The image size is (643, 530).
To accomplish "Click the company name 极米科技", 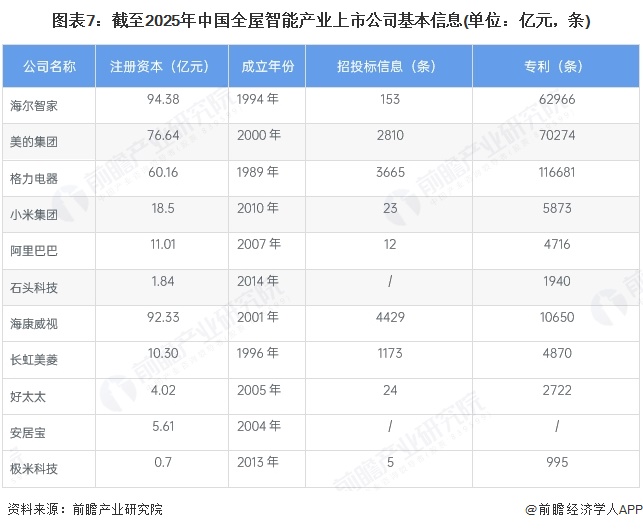I will 34,468.
